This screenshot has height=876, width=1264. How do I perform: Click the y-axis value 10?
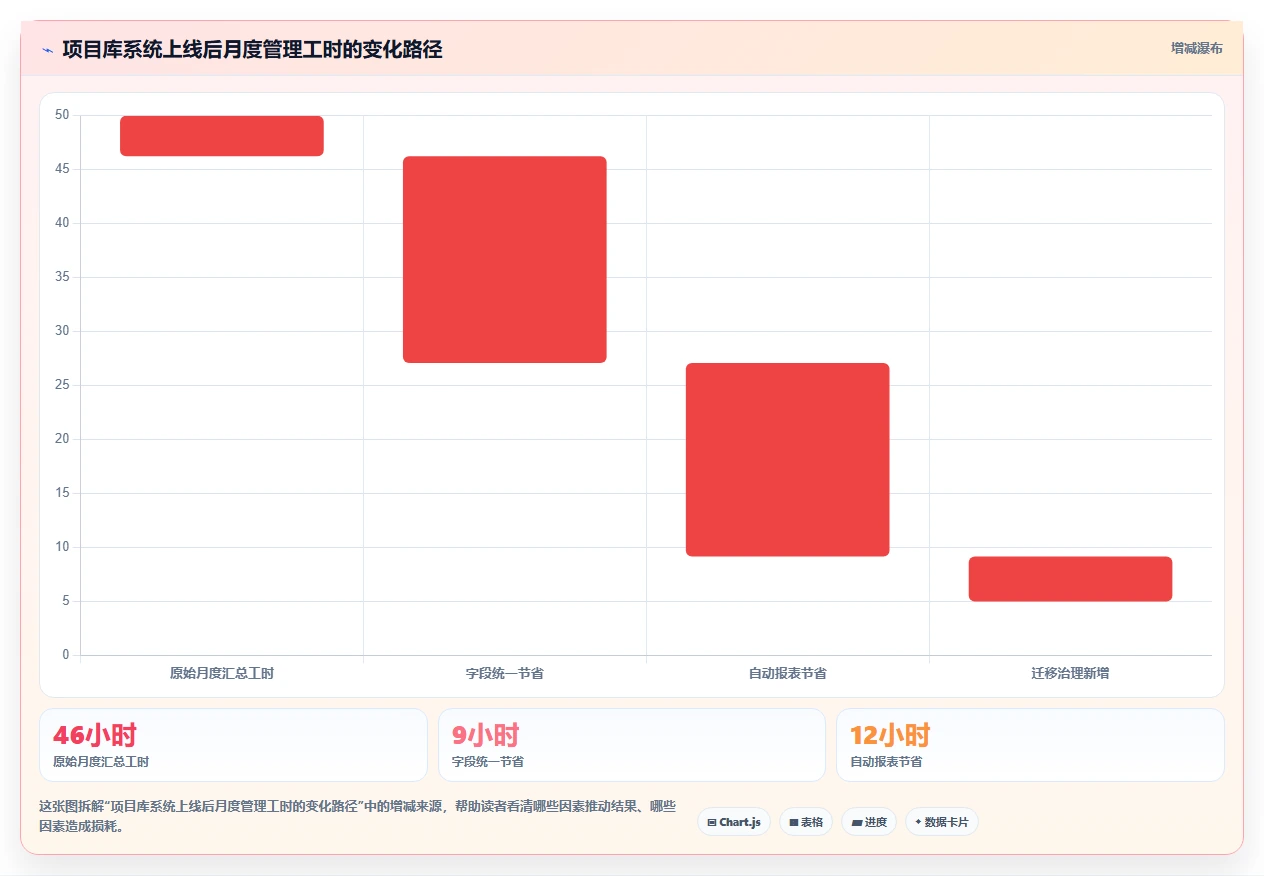[x=62, y=547]
